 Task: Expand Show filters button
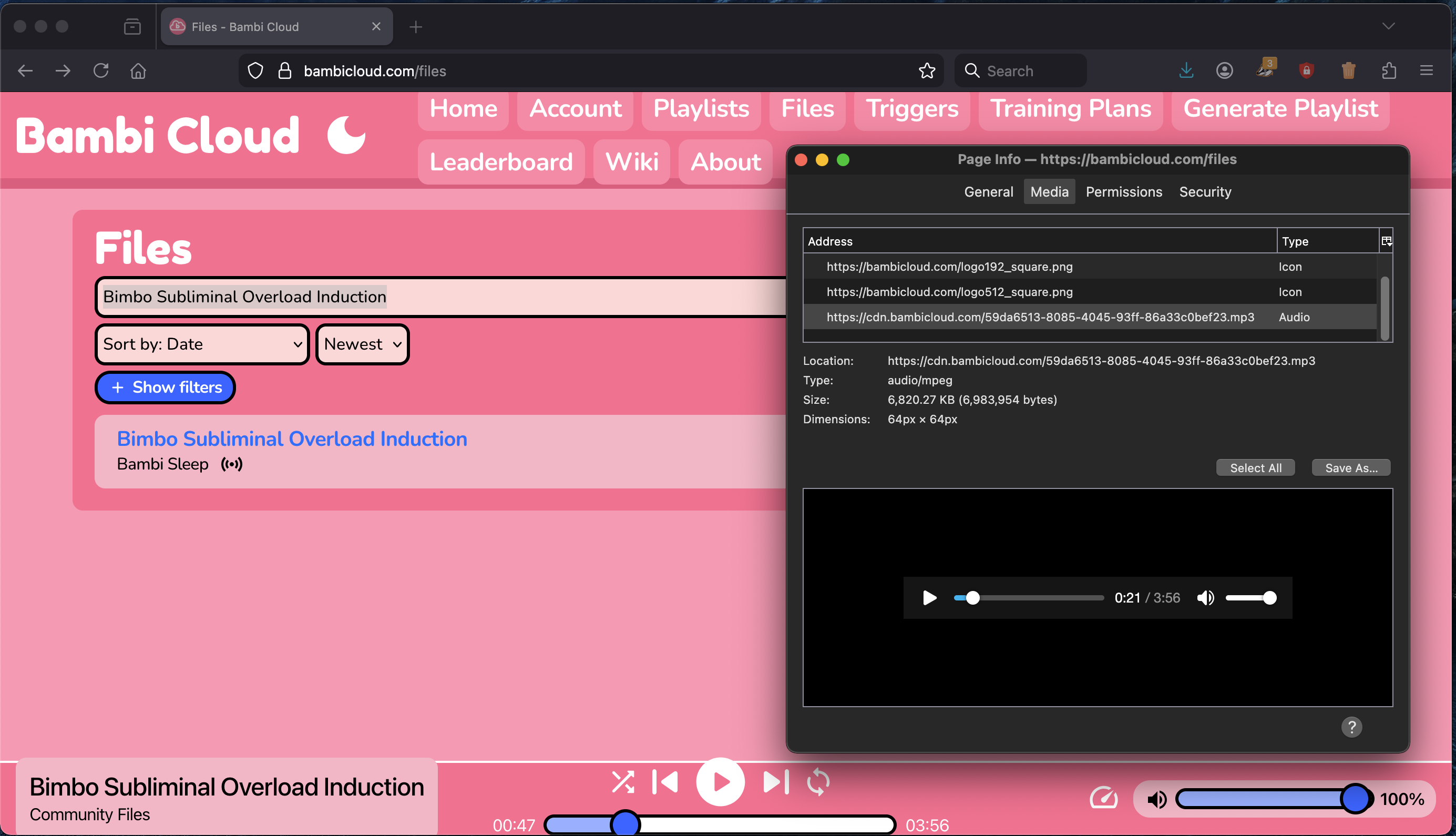165,388
